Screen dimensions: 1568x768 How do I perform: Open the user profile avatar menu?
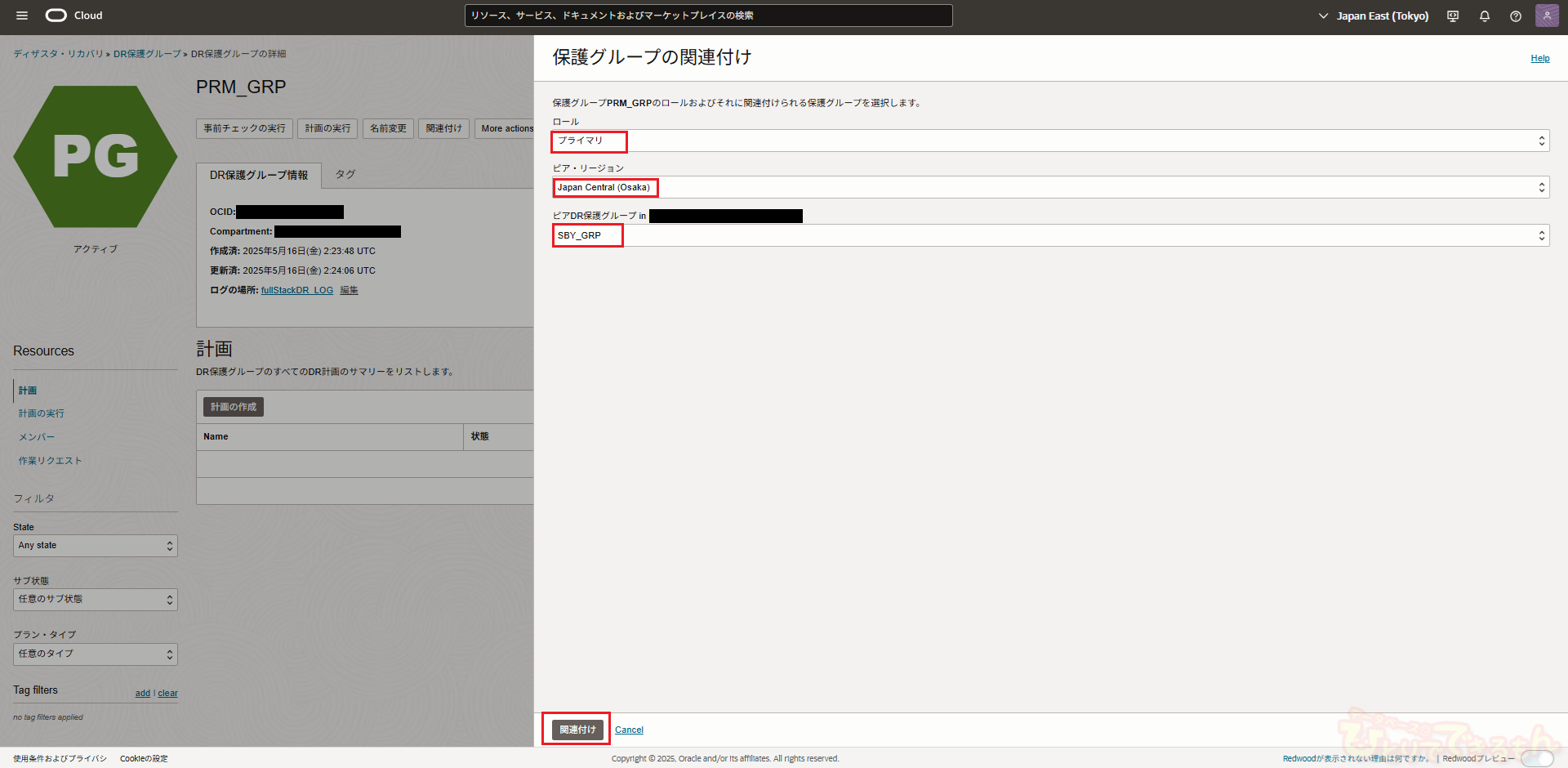(1547, 16)
